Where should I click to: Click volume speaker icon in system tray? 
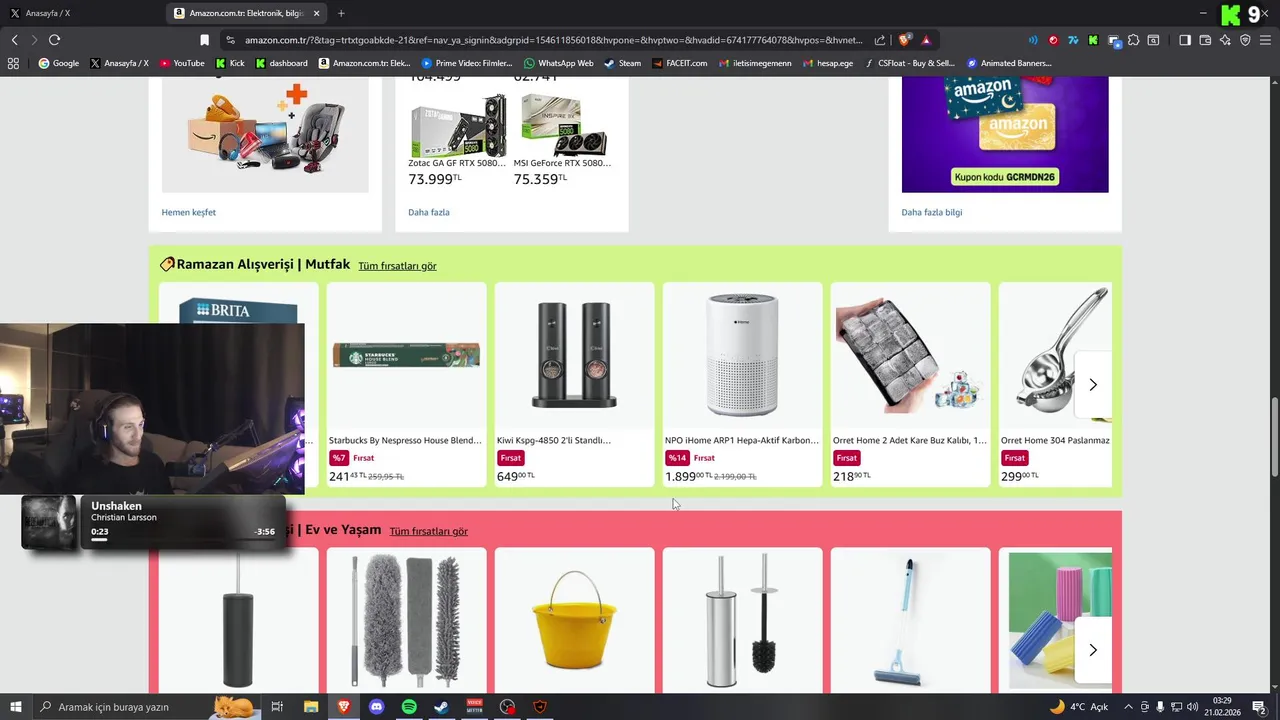[1194, 707]
